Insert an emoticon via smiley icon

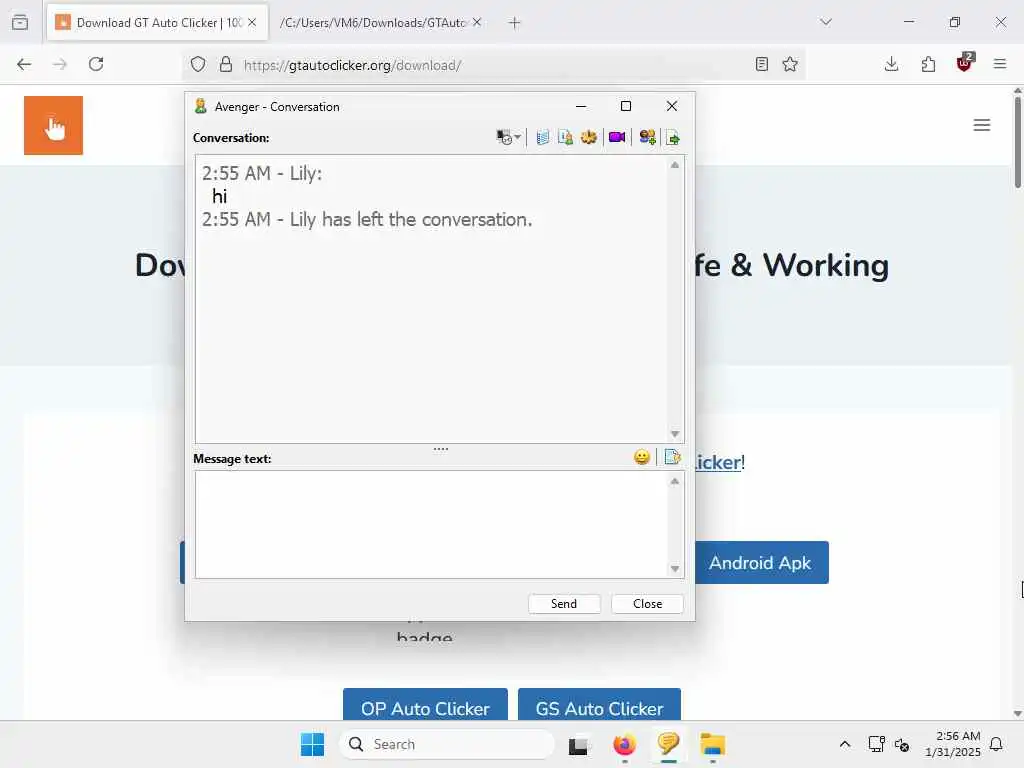click(x=642, y=456)
